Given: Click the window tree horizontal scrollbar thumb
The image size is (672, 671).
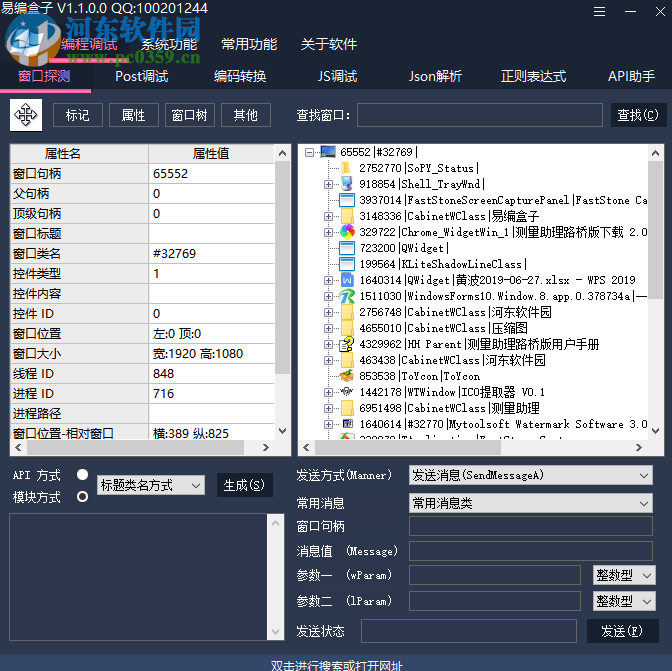Looking at the screenshot, I should 408,448.
